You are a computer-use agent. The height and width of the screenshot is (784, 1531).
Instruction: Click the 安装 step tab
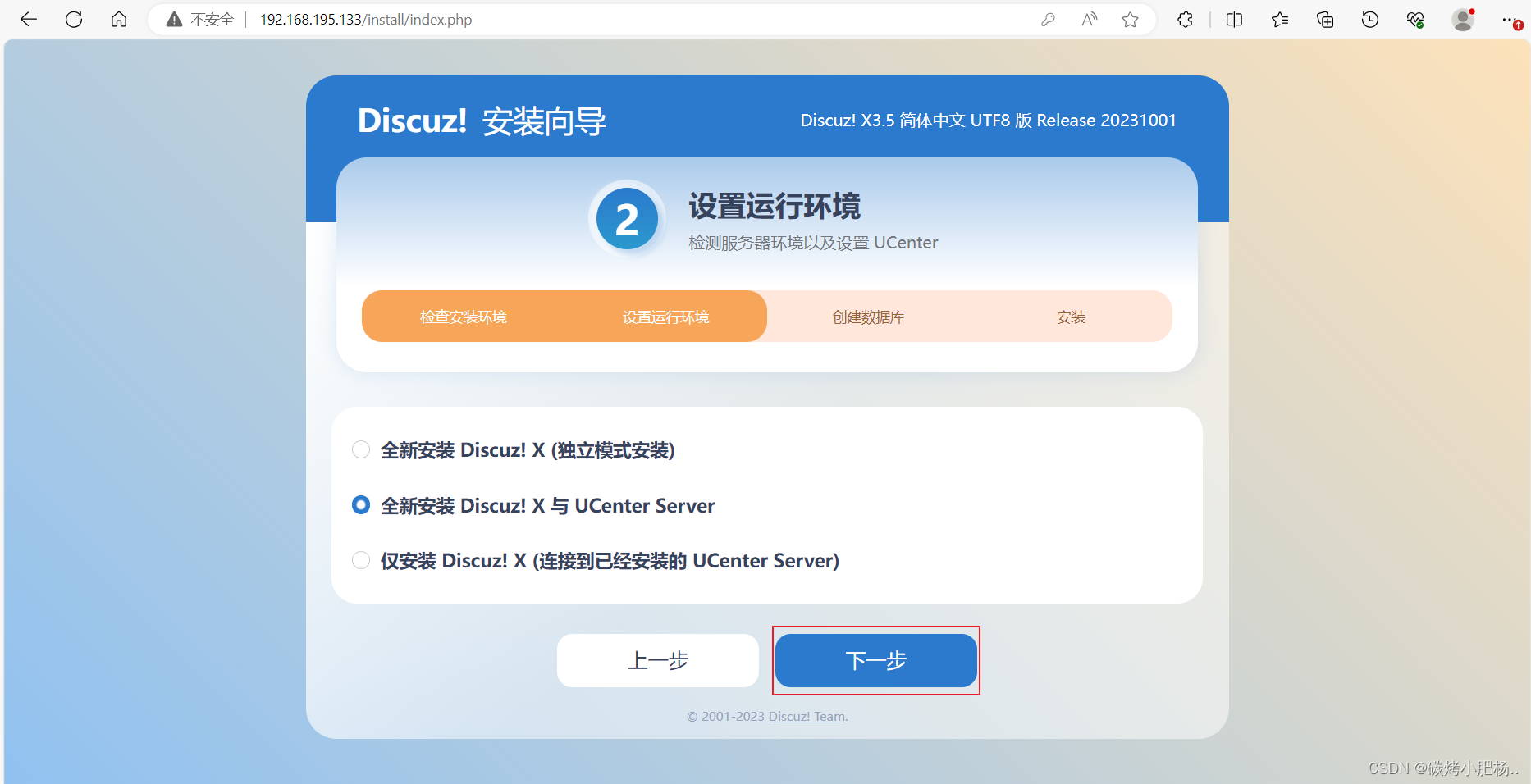1071,317
